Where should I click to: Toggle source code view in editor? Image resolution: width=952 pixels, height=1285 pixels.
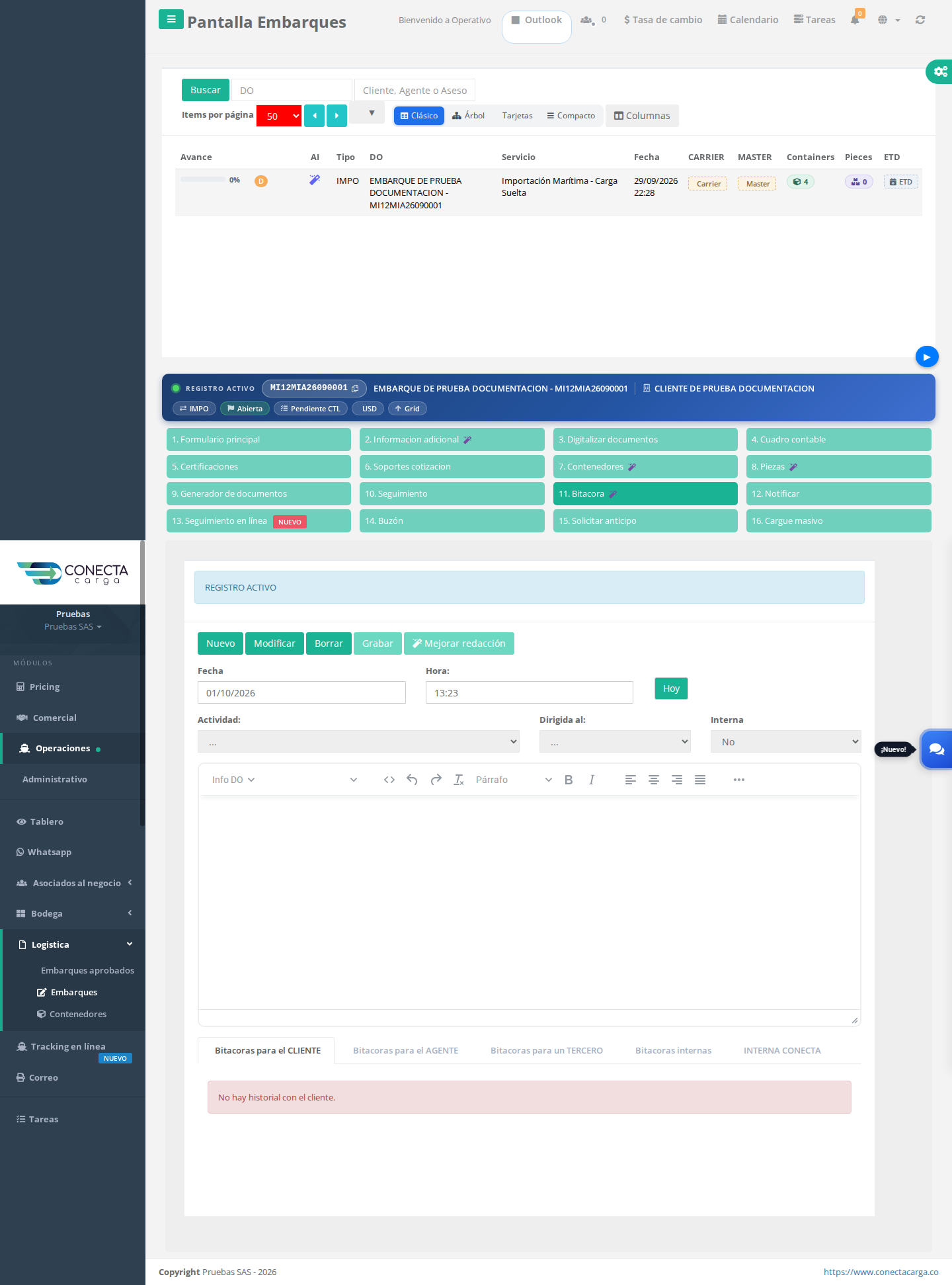389,780
